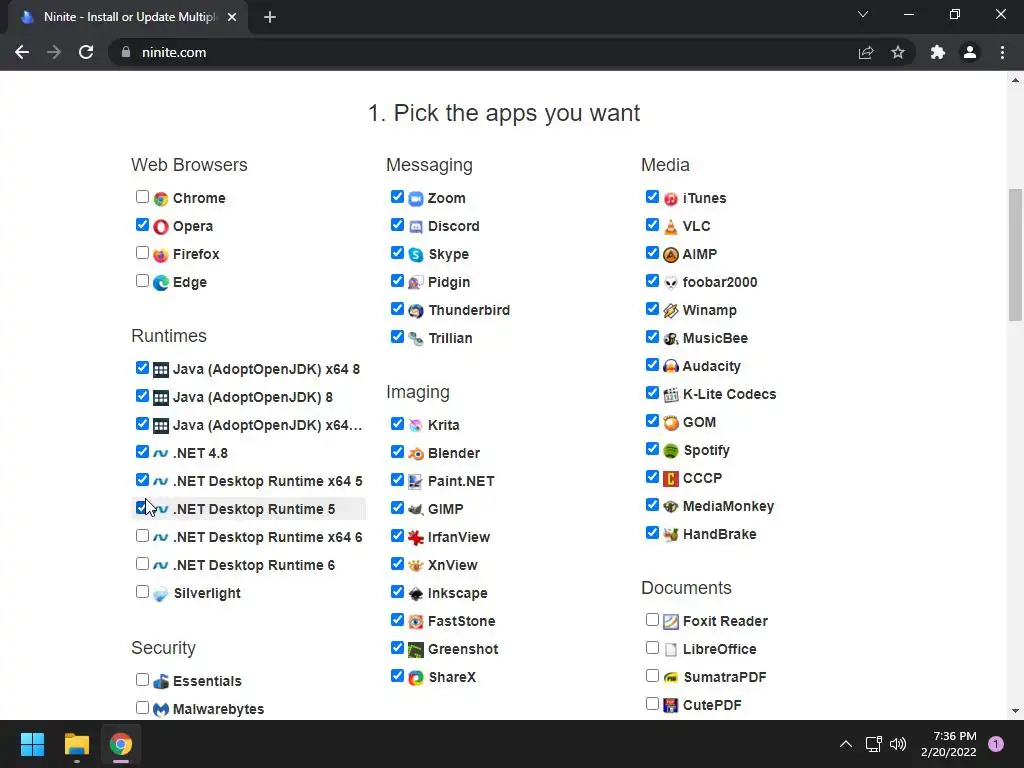Show hidden system tray icons chevron
The height and width of the screenshot is (768, 1024).
click(846, 744)
